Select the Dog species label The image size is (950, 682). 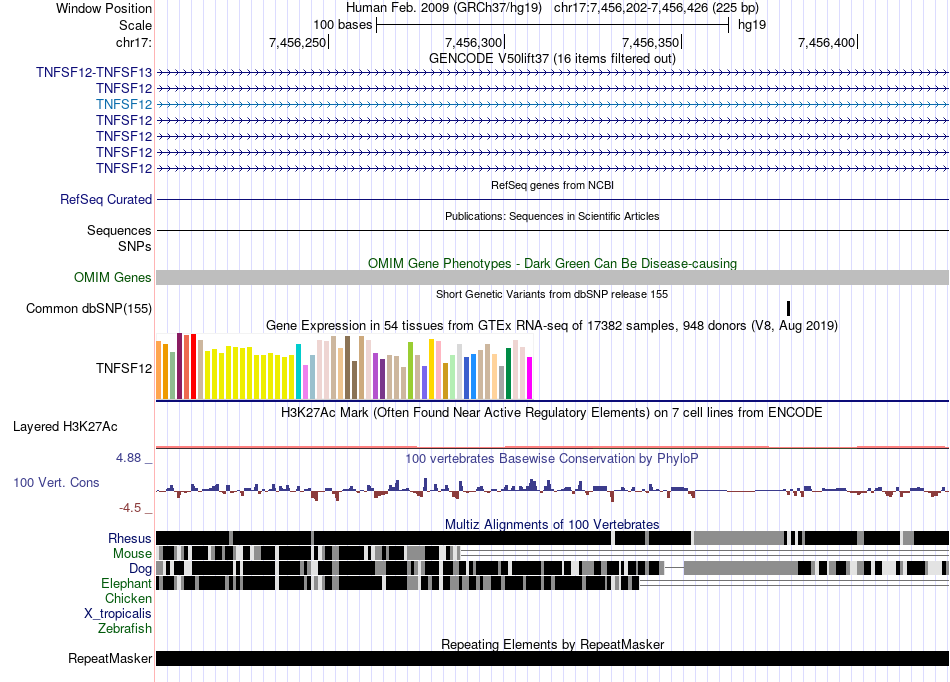[x=140, y=568]
